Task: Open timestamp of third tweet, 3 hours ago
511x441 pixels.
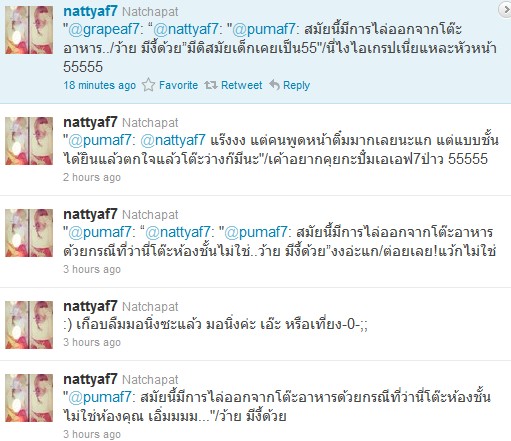Action: click(92, 269)
